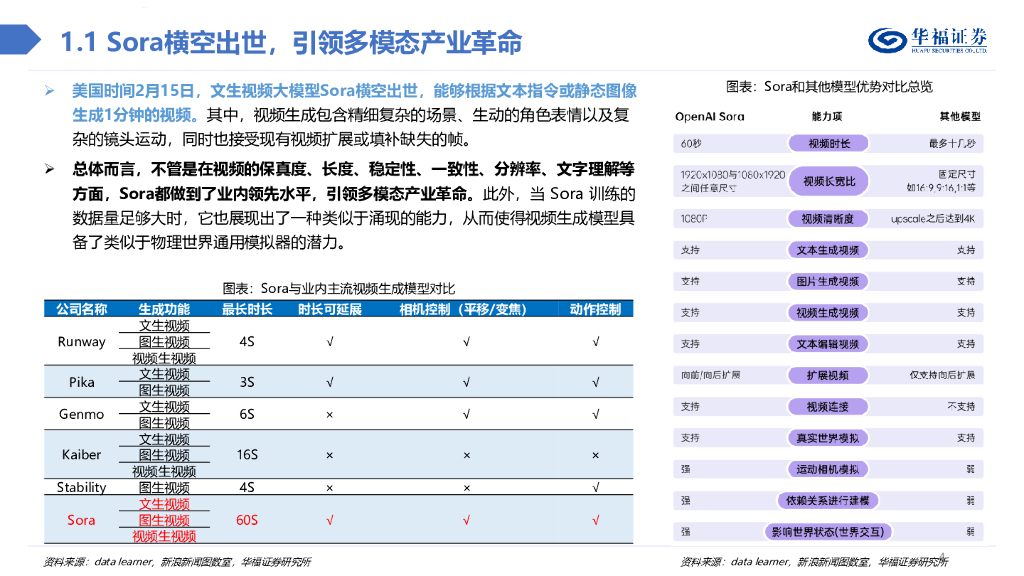
Task: Click the '1080P' clarity value
Action: pos(694,219)
